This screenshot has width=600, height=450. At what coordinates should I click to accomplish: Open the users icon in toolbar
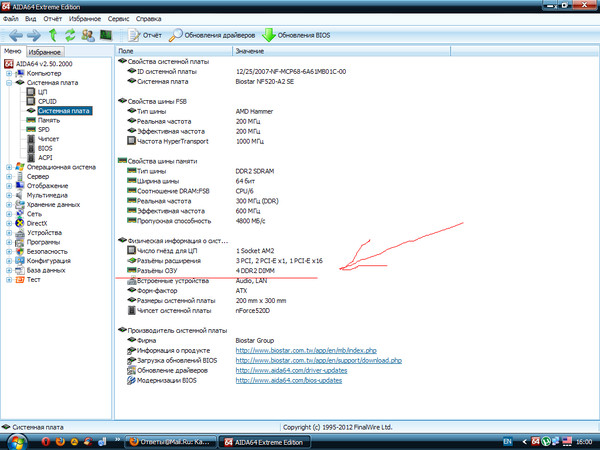tap(88, 35)
